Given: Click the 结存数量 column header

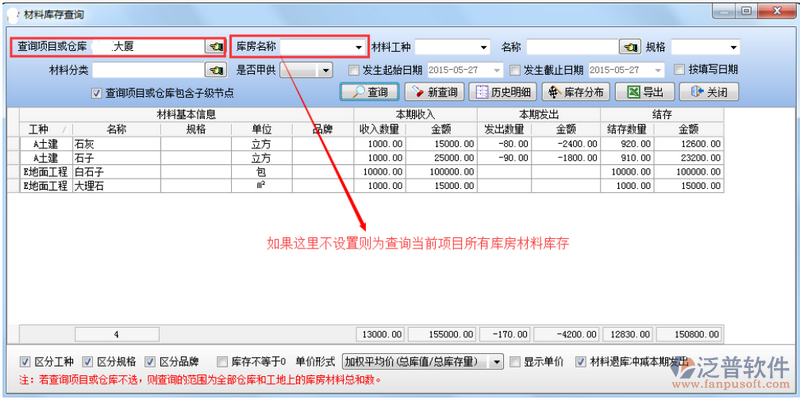Looking at the screenshot, I should [629, 129].
